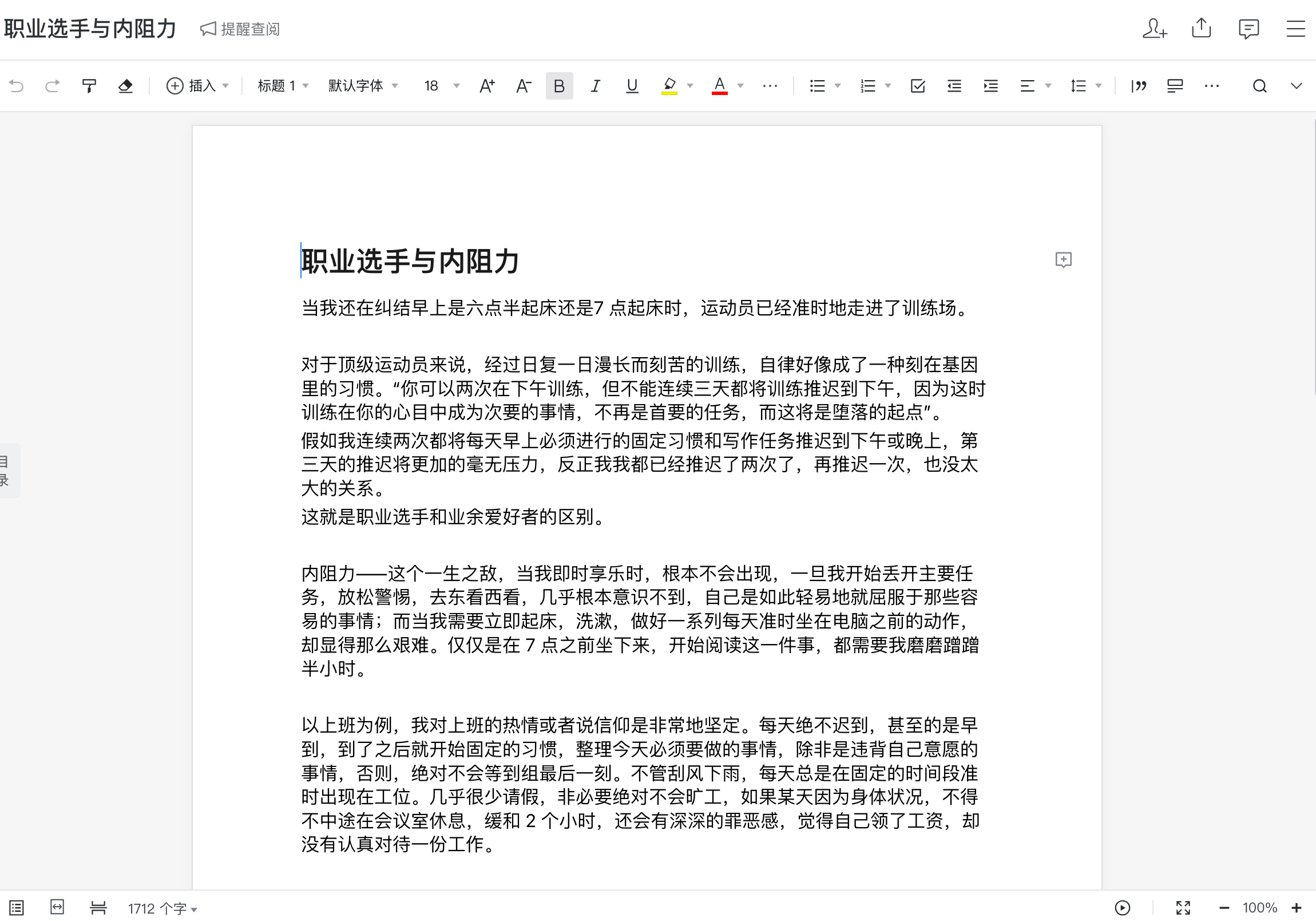The height and width of the screenshot is (921, 1316).
Task: Toggle italic formatting
Action: (x=596, y=86)
